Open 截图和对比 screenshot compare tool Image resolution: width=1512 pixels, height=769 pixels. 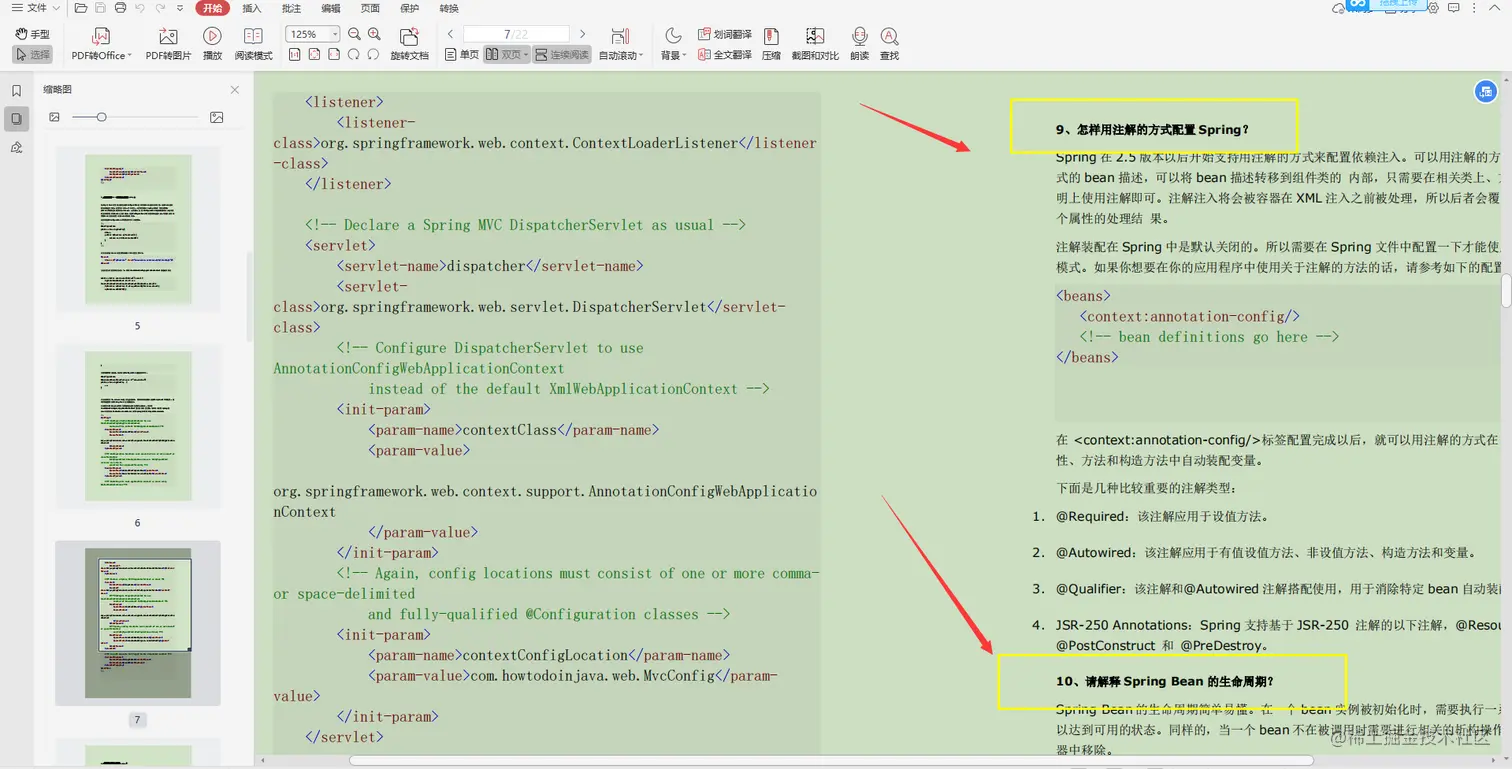pos(815,45)
